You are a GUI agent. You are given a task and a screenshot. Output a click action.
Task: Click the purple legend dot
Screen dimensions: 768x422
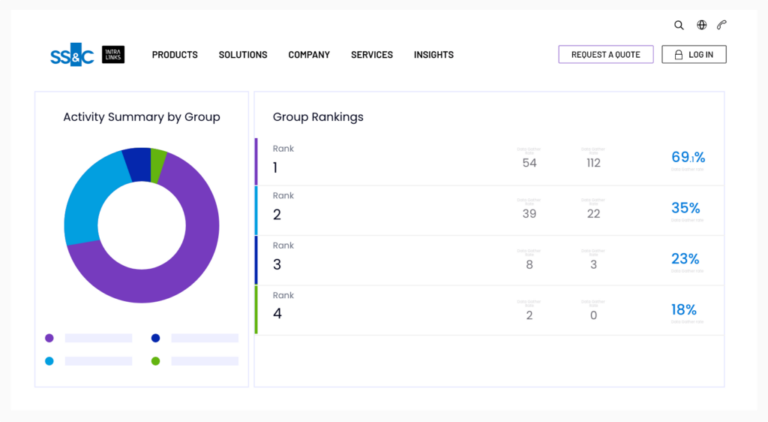(x=49, y=338)
